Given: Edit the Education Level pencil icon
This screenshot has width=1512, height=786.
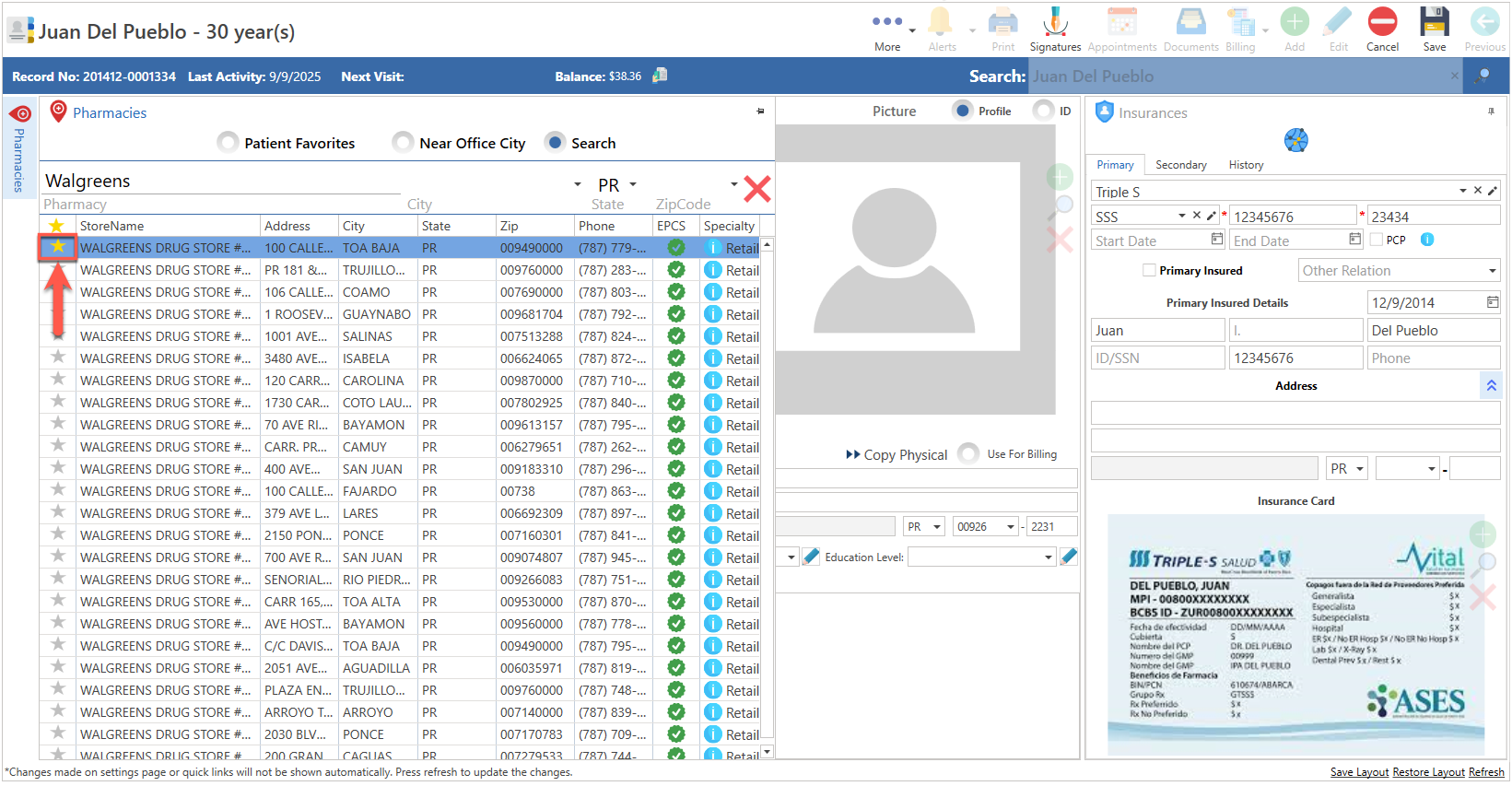Looking at the screenshot, I should tap(1069, 557).
